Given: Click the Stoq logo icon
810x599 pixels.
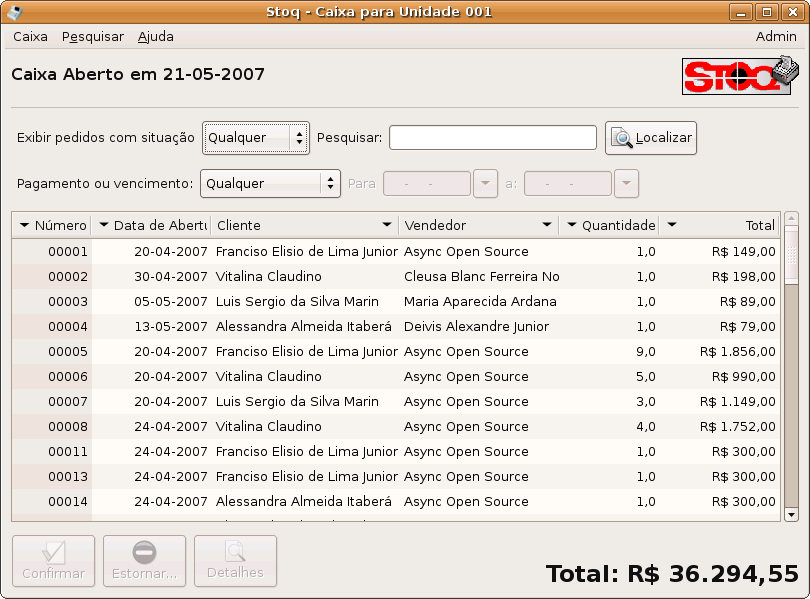Looking at the screenshot, I should pyautogui.click(x=741, y=76).
